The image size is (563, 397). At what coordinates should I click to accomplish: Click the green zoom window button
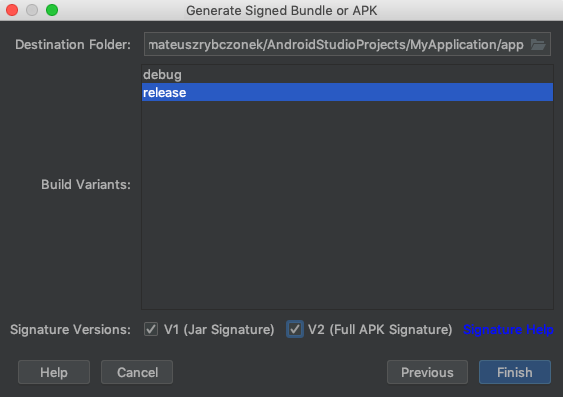coord(52,10)
